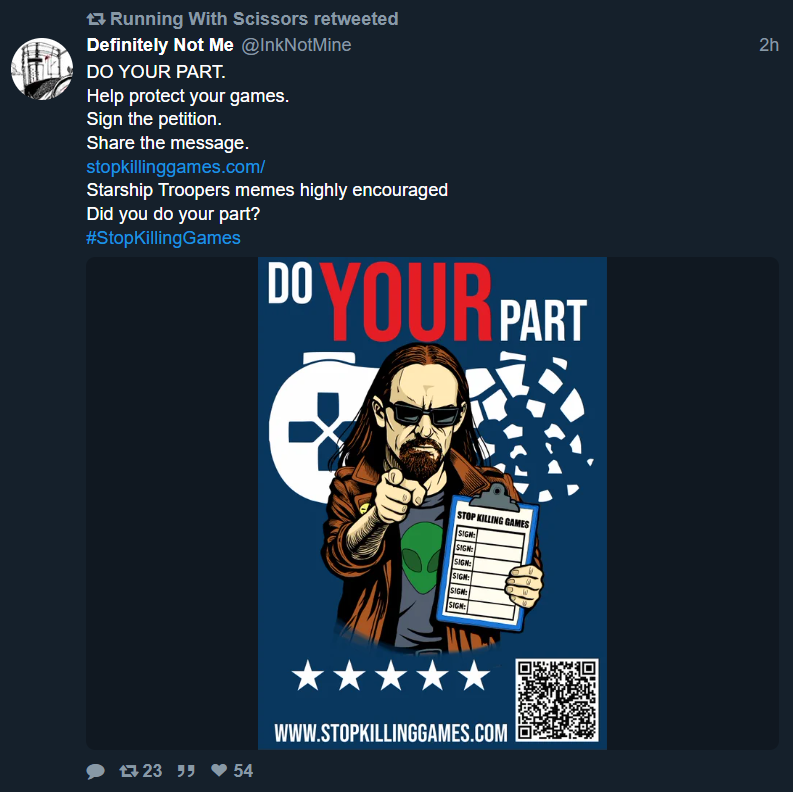Viewport: 793px width, 792px height.
Task: Click the retweeted indicator icon at top
Action: coord(96,19)
